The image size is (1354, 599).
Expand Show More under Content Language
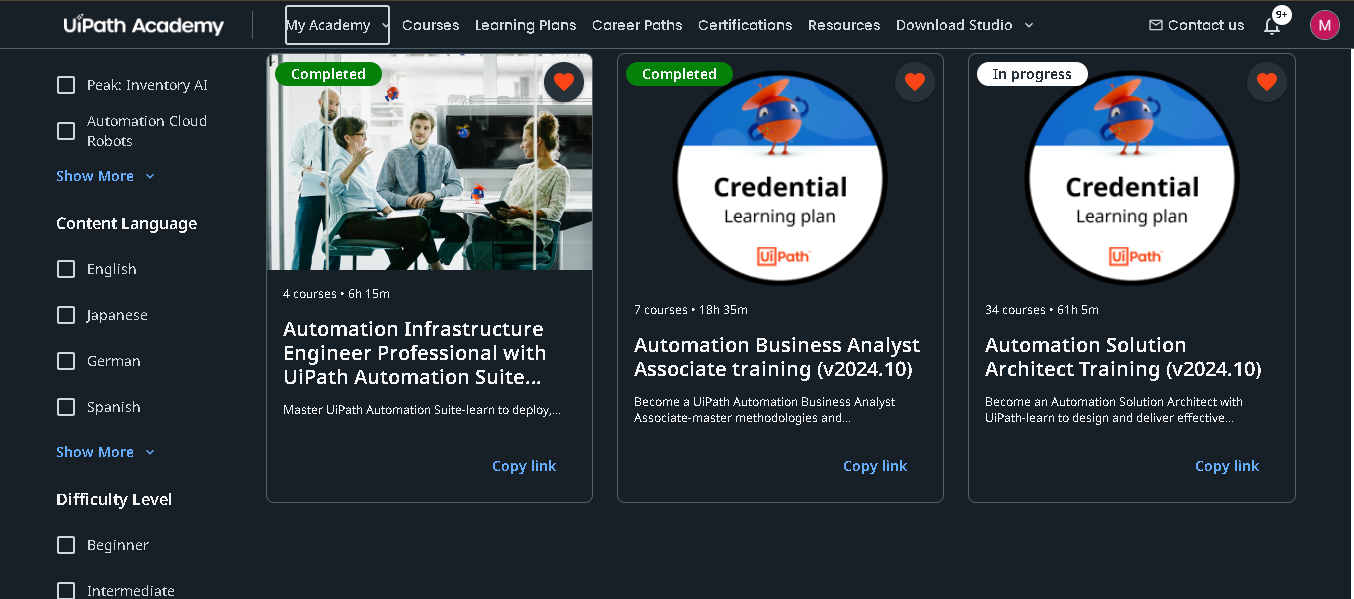point(105,452)
